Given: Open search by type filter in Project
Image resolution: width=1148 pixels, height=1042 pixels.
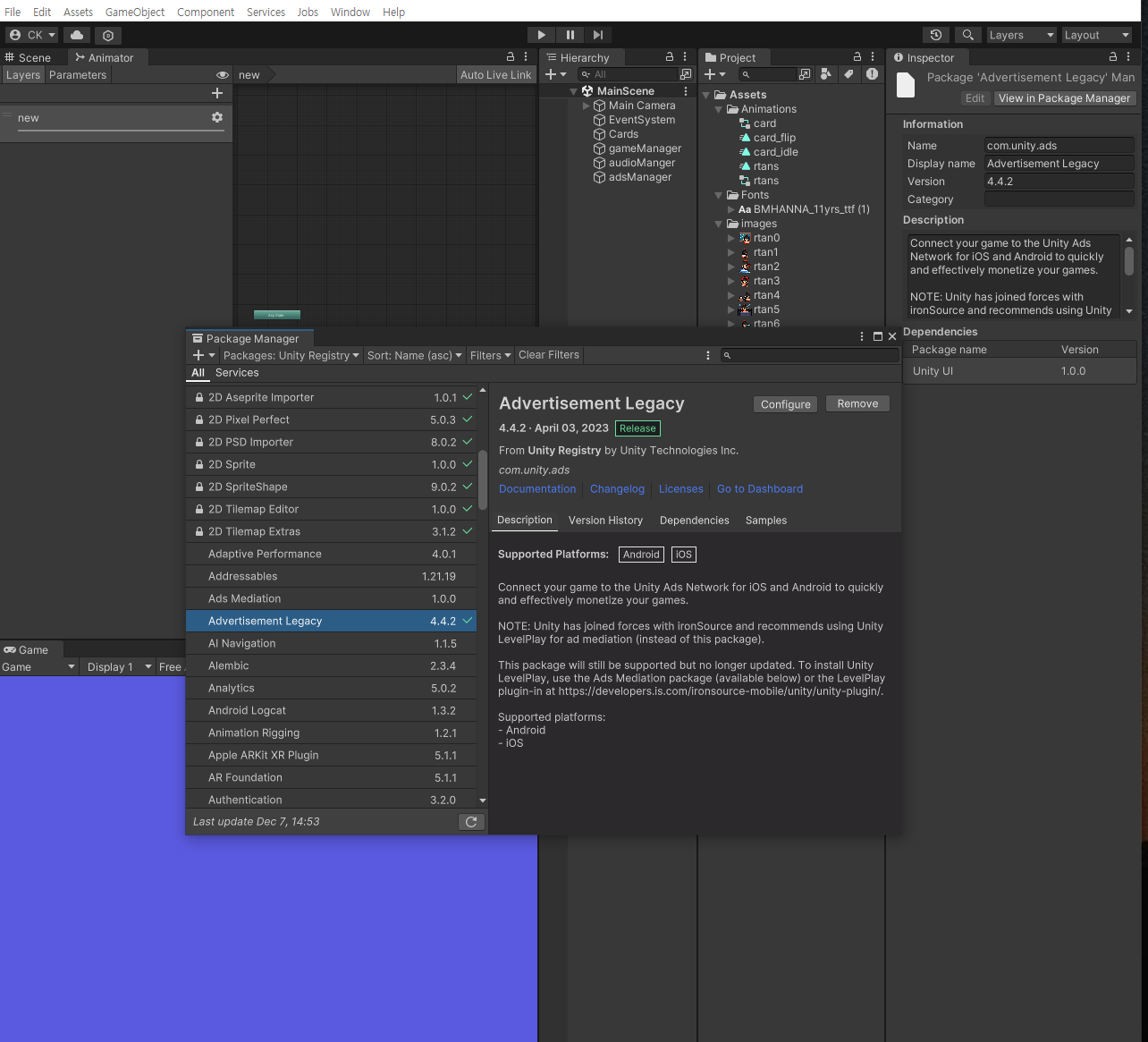Looking at the screenshot, I should click(825, 74).
